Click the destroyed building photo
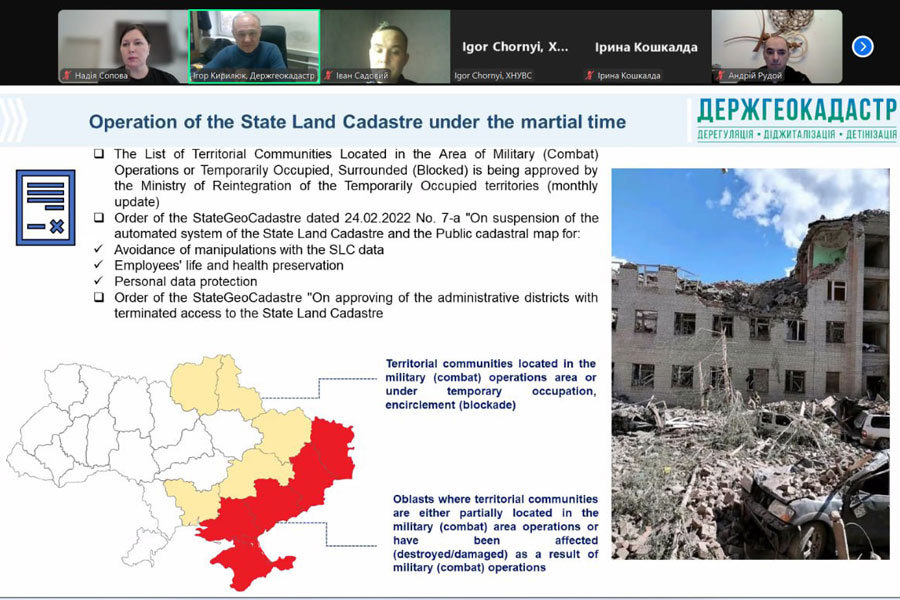The height and width of the screenshot is (600, 900). point(750,363)
